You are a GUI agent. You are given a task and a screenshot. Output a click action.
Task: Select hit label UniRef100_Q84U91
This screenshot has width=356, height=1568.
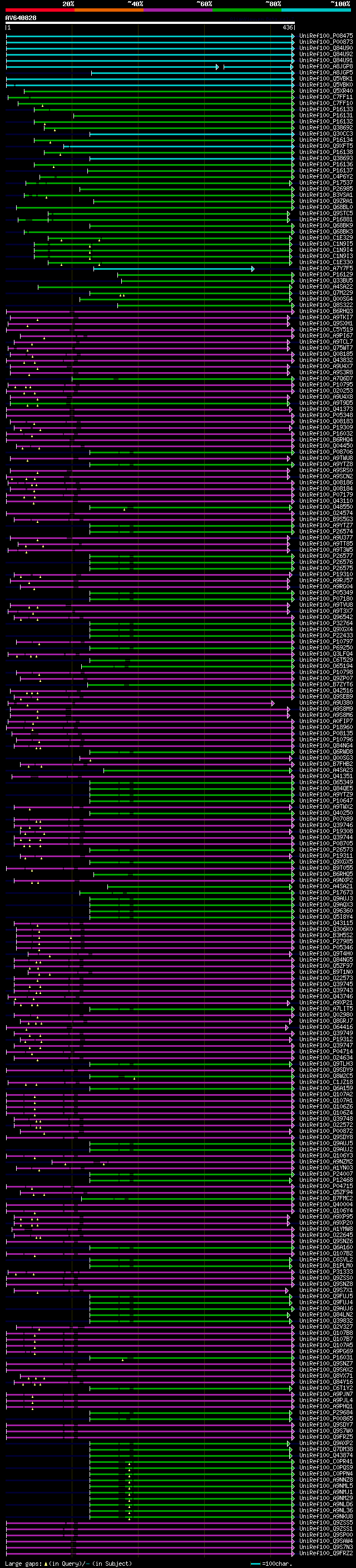pos(326,60)
